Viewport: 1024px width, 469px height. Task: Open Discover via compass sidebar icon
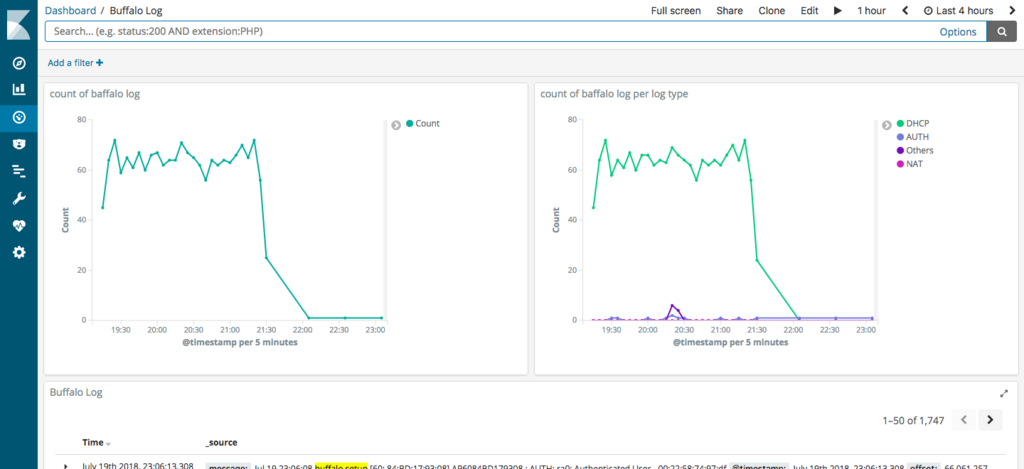click(19, 63)
